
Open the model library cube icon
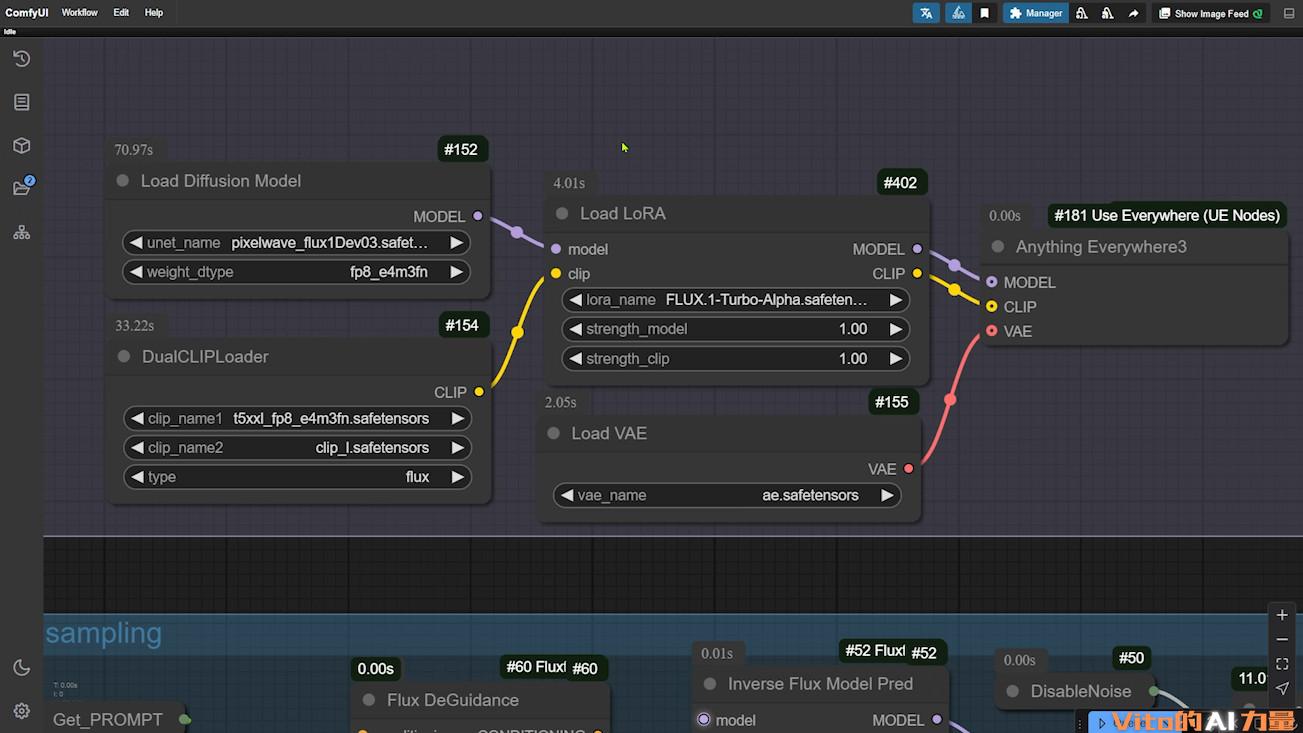coord(21,145)
